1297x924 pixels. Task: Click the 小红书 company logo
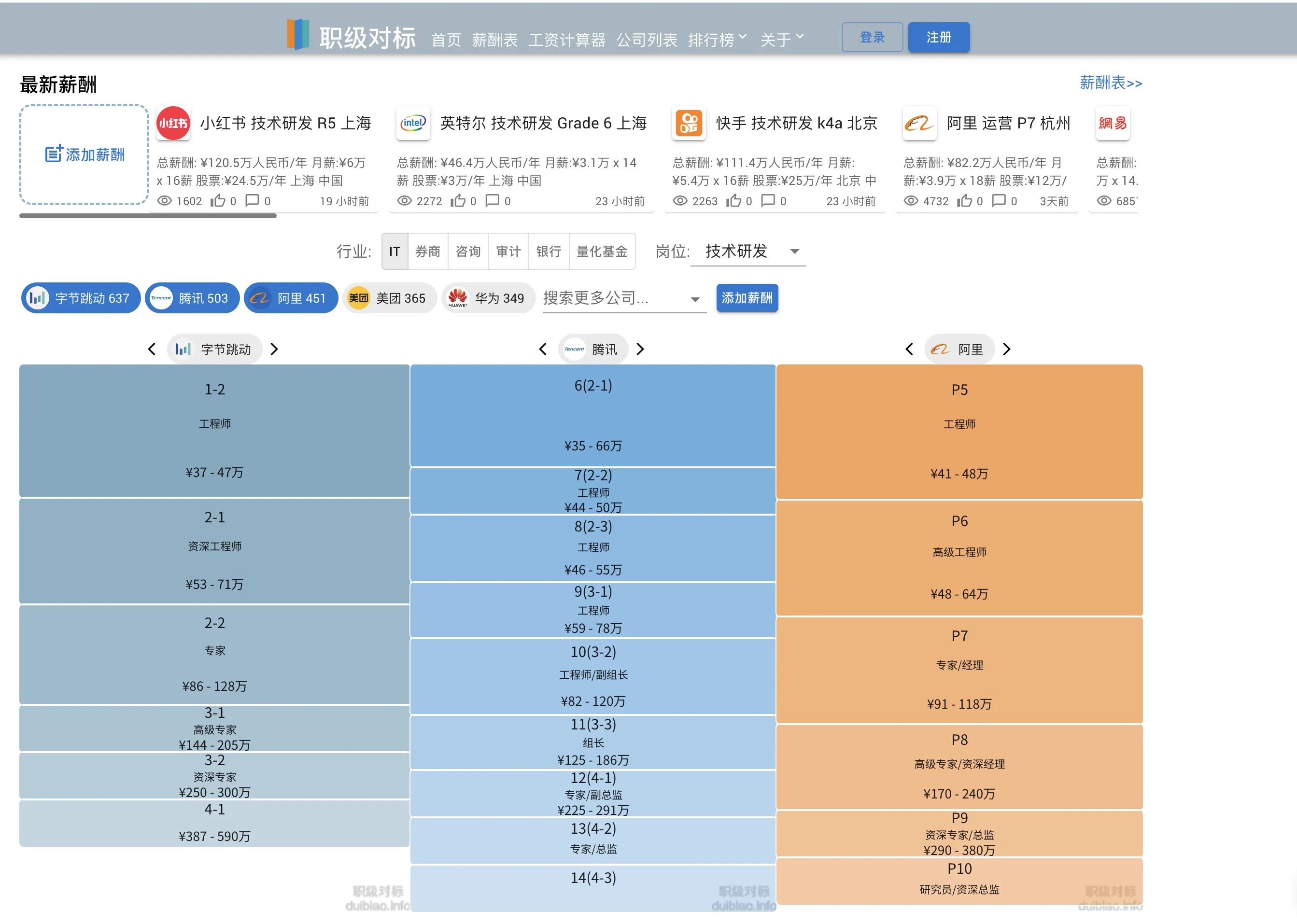click(173, 123)
